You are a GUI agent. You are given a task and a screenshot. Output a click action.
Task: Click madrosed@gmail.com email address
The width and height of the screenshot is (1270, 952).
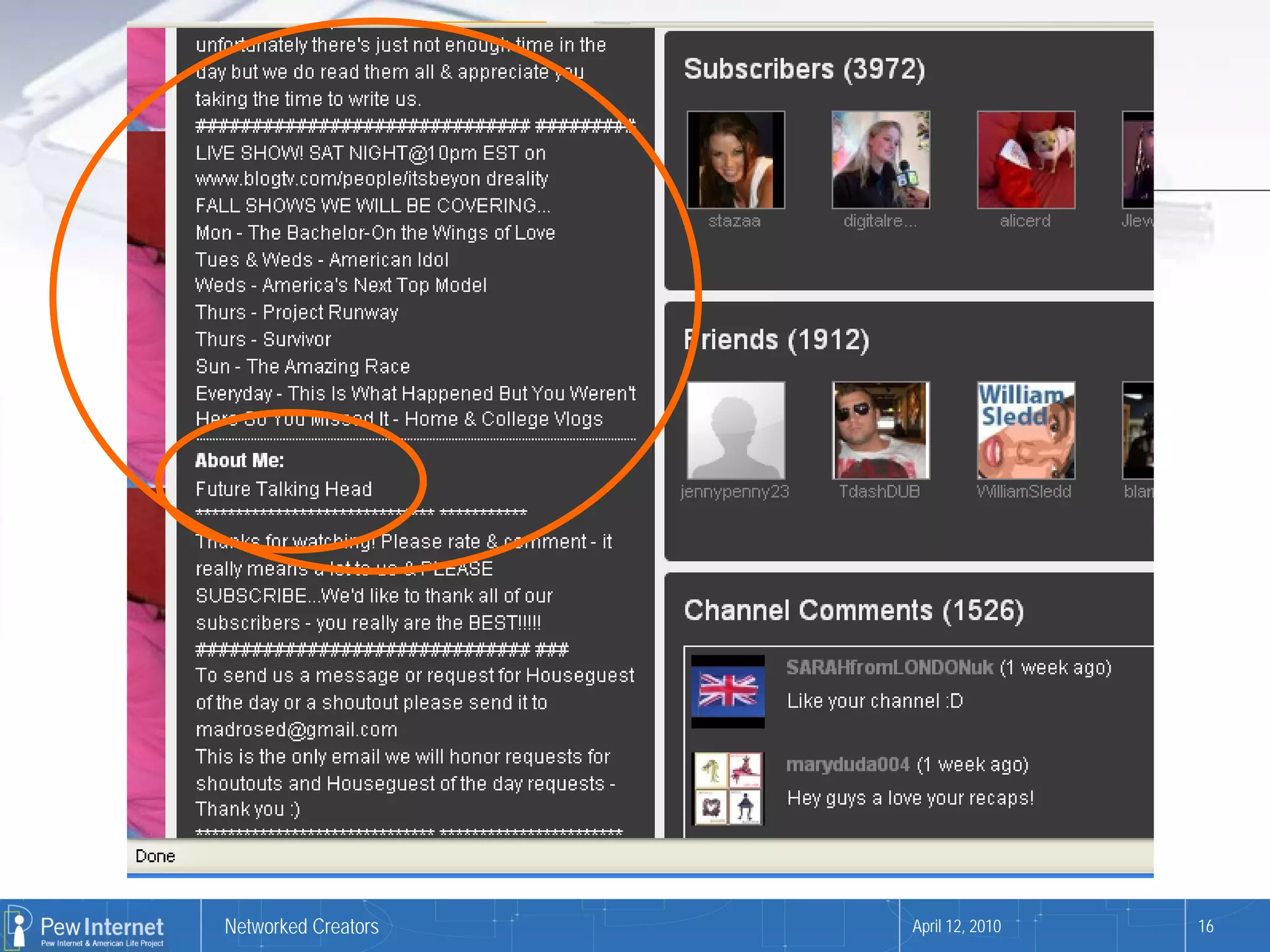point(296,730)
